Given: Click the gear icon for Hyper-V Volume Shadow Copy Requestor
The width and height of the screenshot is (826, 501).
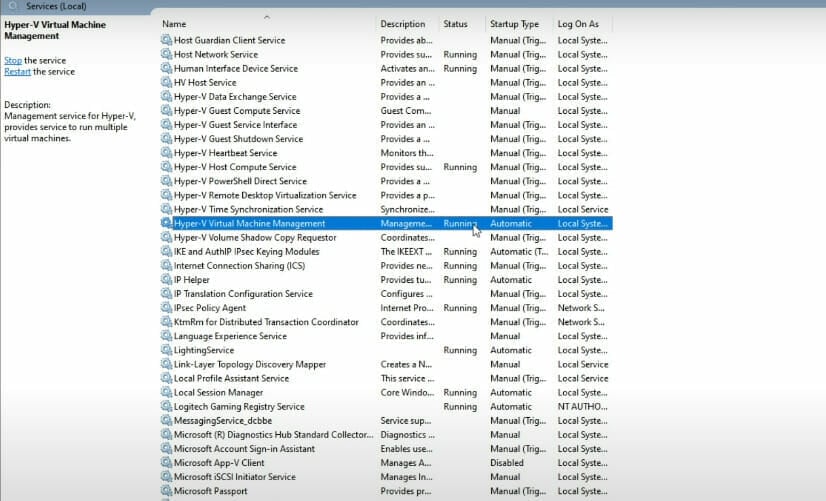Looking at the screenshot, I should [166, 238].
